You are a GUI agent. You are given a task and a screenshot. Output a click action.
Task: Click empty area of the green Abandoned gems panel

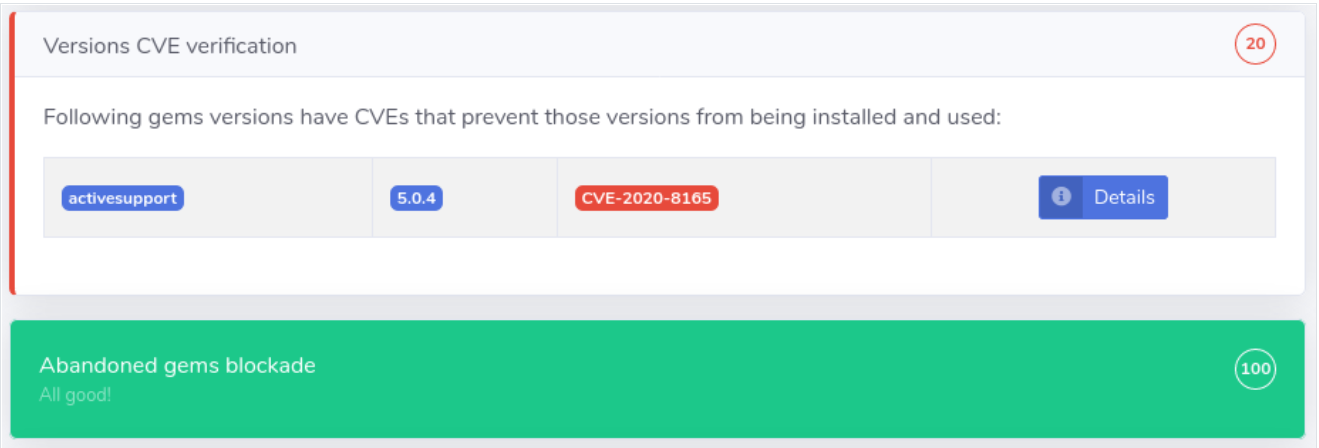(x=700, y=380)
